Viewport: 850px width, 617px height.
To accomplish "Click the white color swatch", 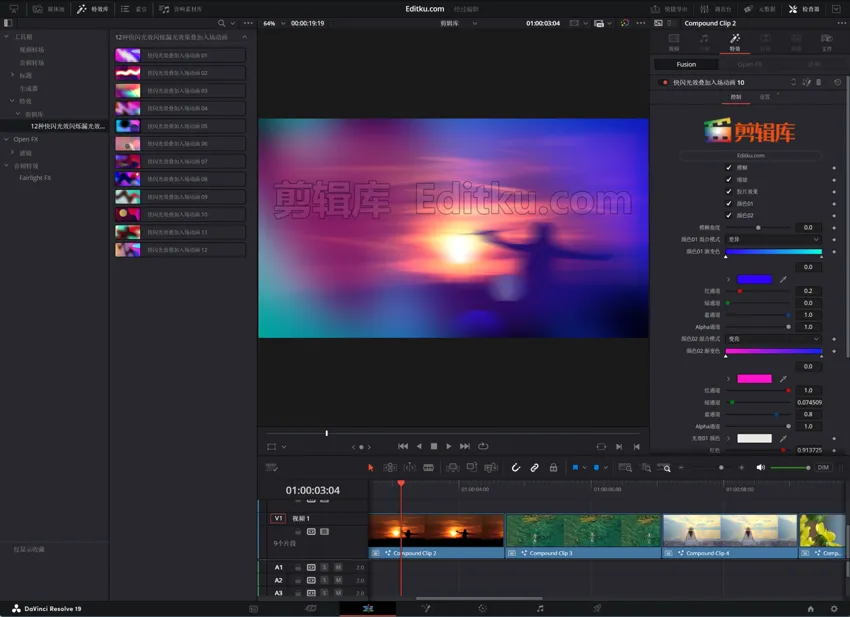I will coord(754,438).
